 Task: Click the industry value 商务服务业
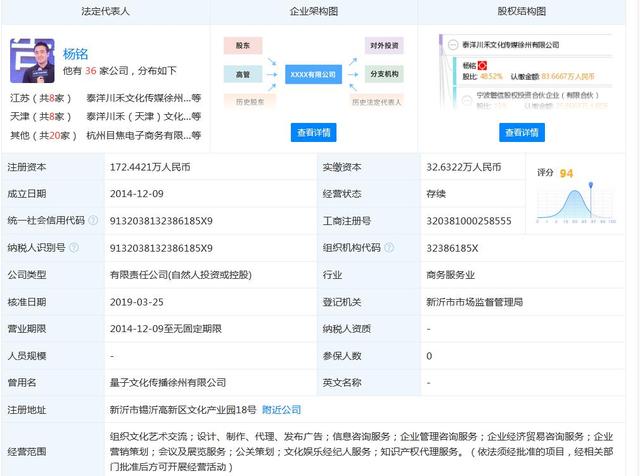[x=450, y=275]
